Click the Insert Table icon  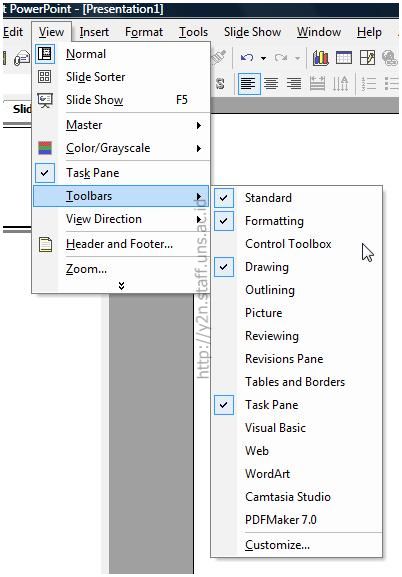click(x=343, y=58)
